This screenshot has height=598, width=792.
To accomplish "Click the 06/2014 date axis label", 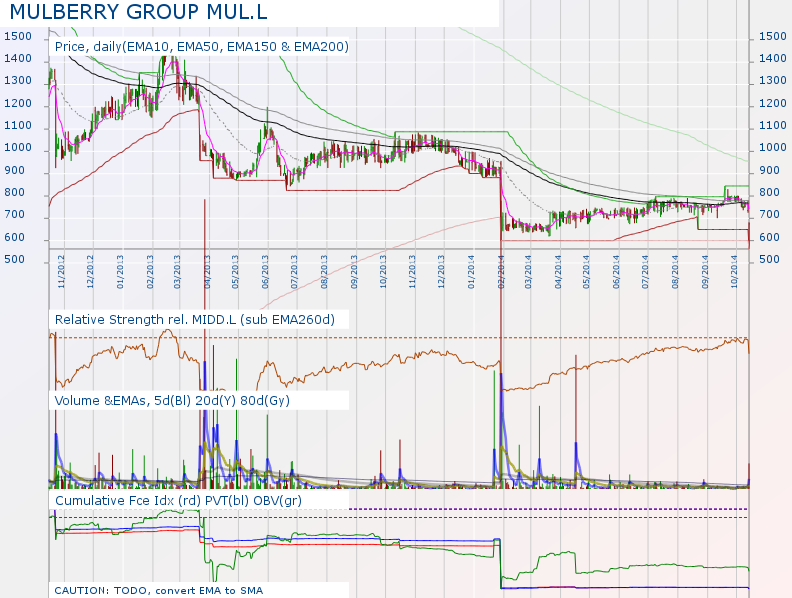I will 616,272.
